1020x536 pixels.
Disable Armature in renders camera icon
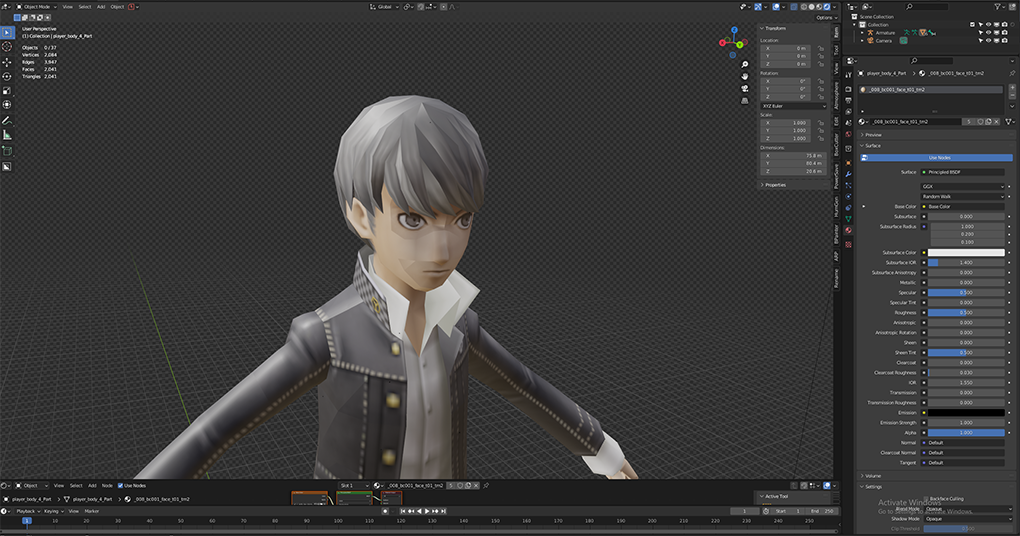[x=1004, y=33]
